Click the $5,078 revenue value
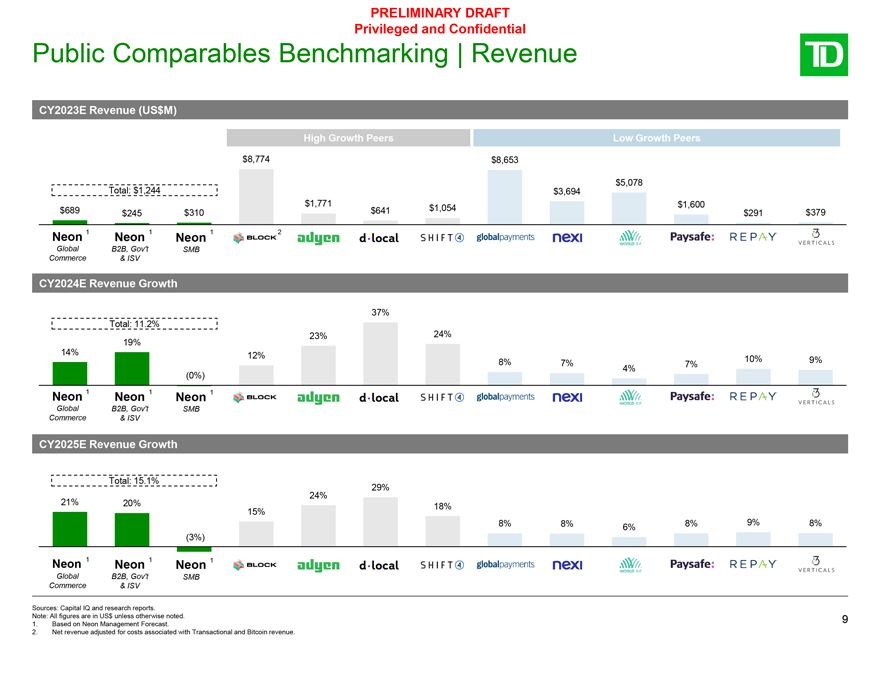Screen dimensions: 880x680 pos(629,182)
